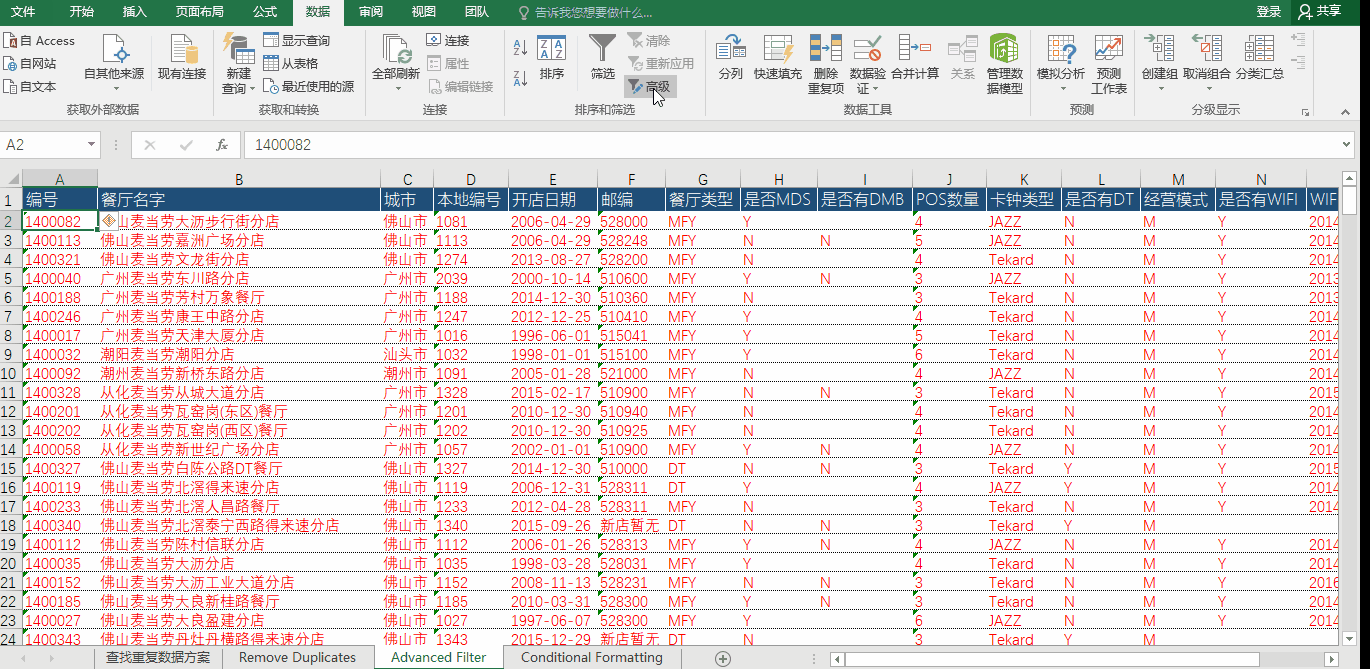Select row 10 header

[11, 374]
